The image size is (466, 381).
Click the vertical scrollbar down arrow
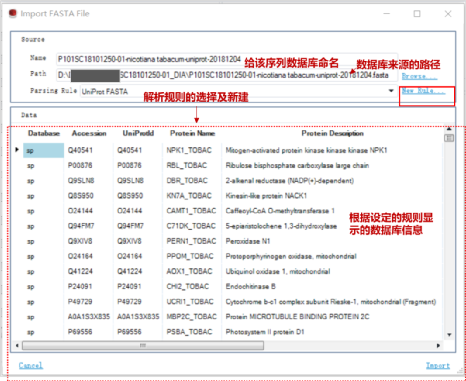click(449, 335)
